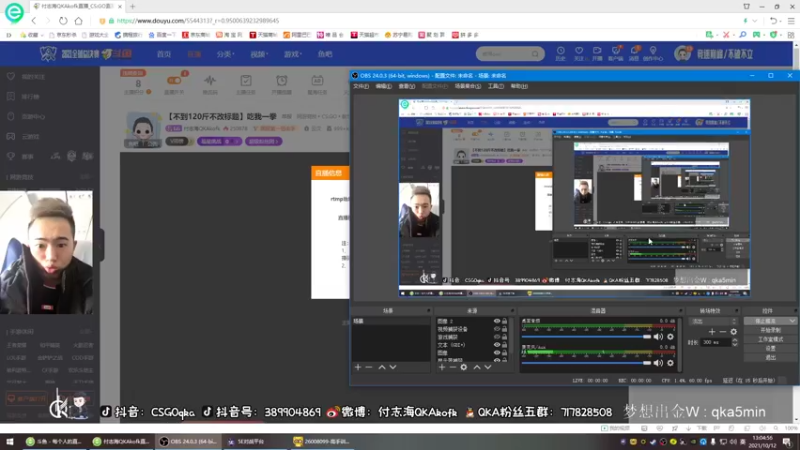Viewport: 800px width, 450px height.
Task: Toggle visibility eye for the 图像 source
Action: point(496,353)
